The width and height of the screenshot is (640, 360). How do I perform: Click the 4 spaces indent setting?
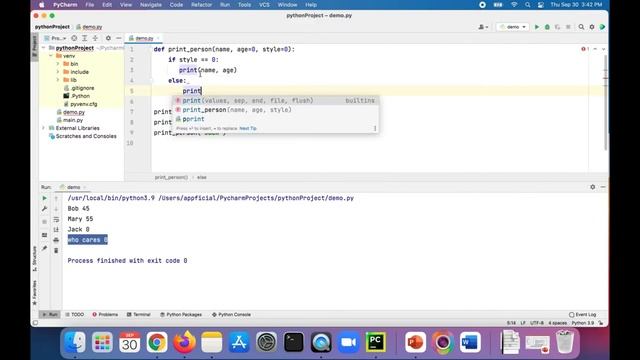pyautogui.click(x=557, y=323)
